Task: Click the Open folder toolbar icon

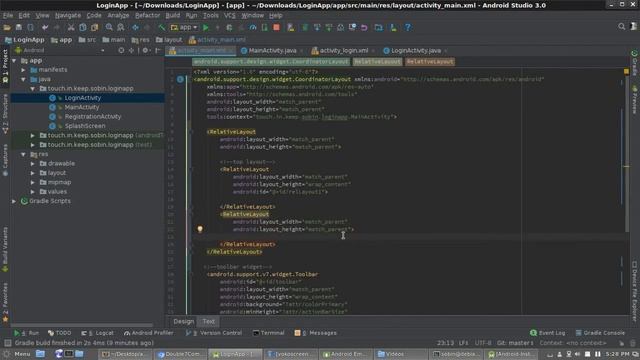Action: tap(7, 27)
